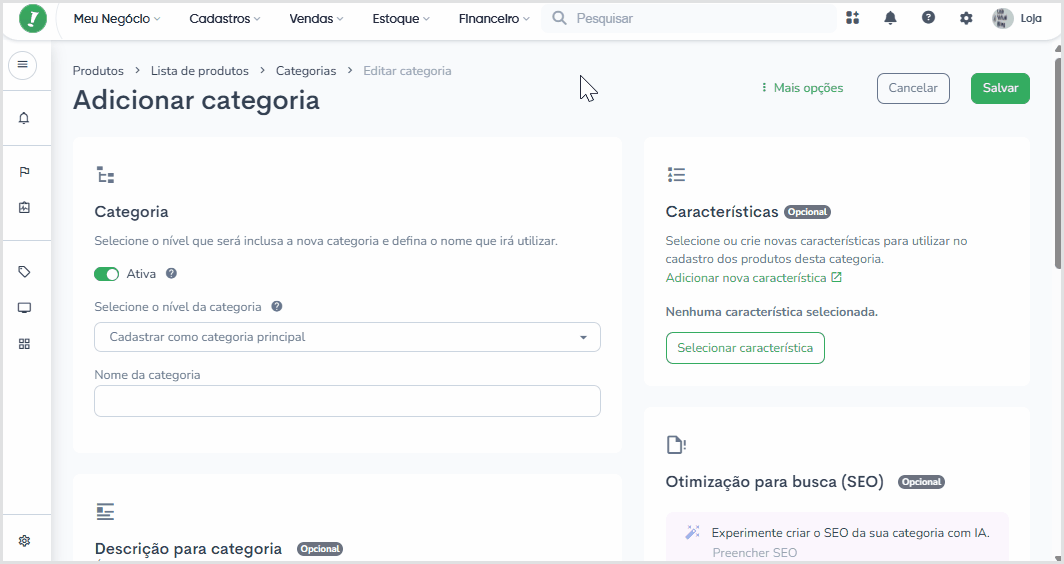
Task: Click the Cancelar button
Action: point(913,88)
